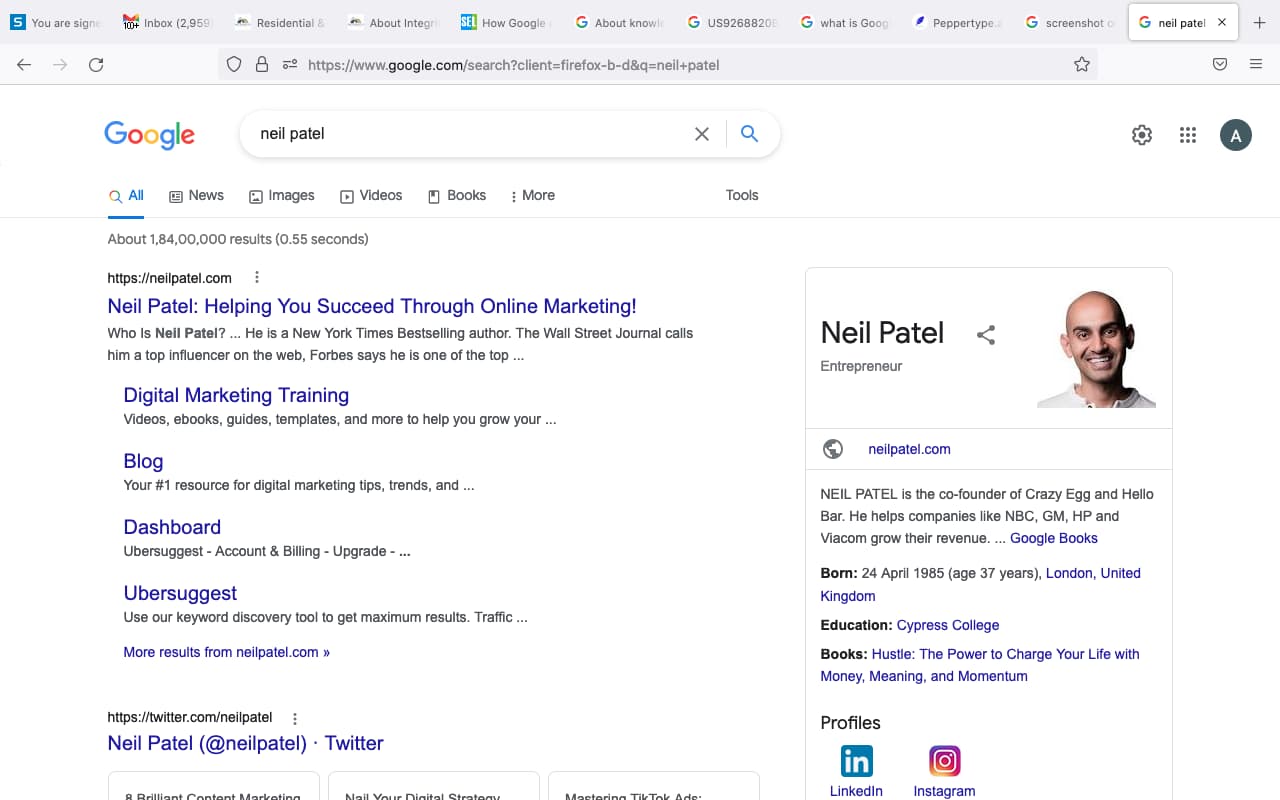The width and height of the screenshot is (1280, 800).
Task: Open Google search settings gear
Action: 1142,134
